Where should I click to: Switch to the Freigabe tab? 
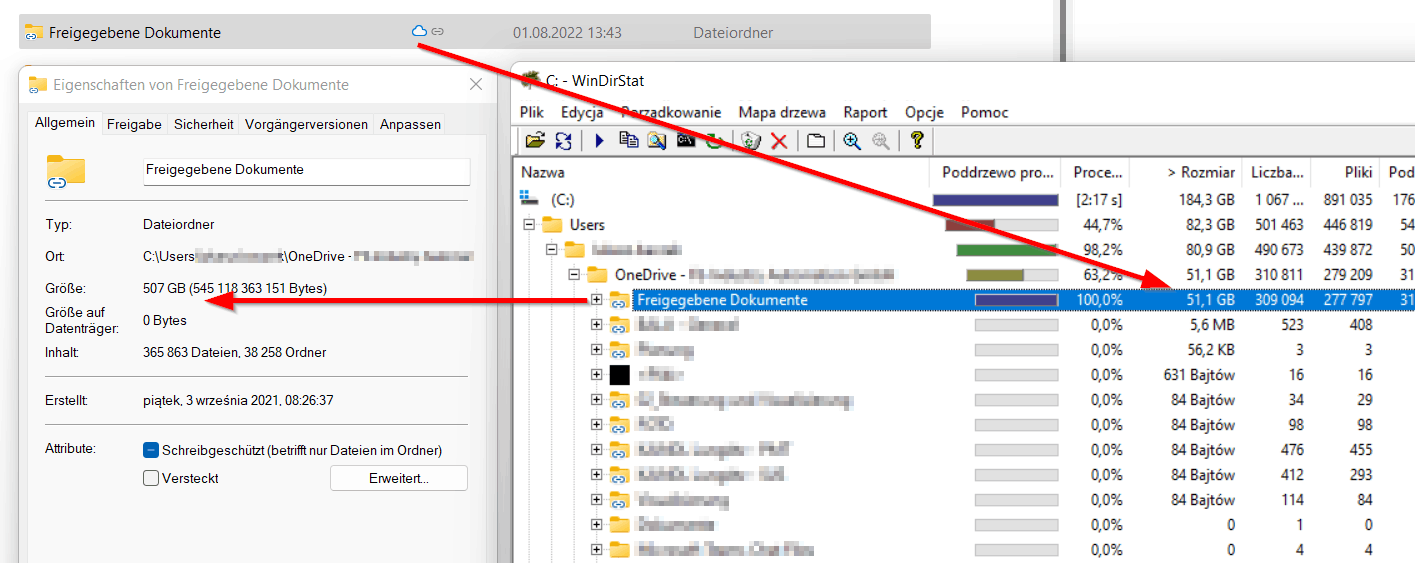point(135,124)
